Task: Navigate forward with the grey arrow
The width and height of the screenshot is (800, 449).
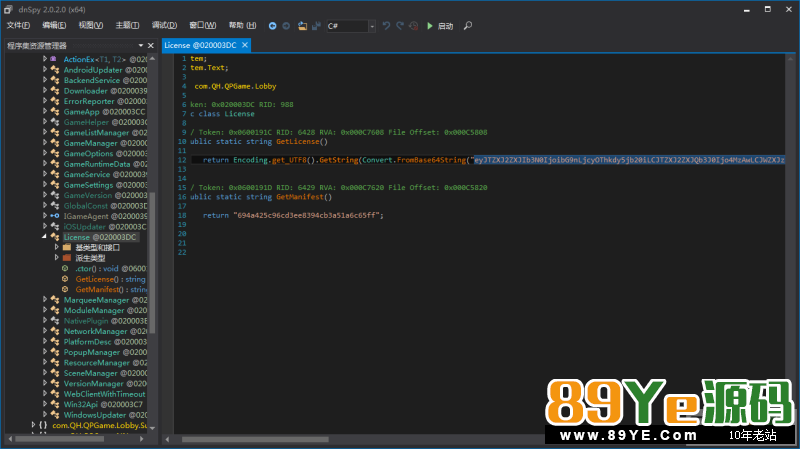Action: (286, 26)
